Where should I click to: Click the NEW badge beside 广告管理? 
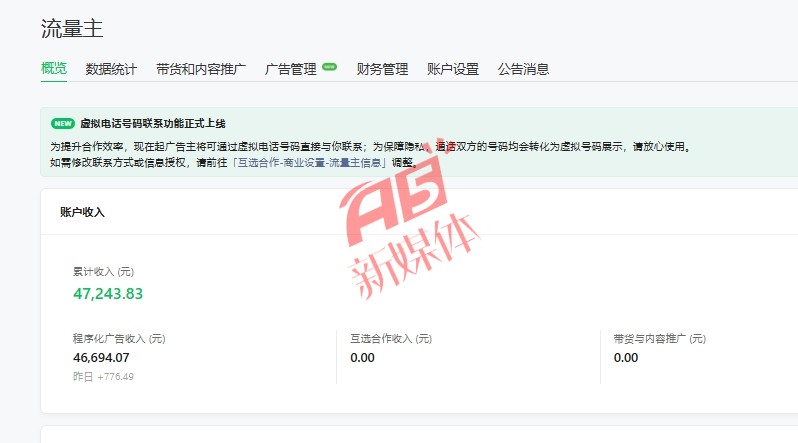click(x=330, y=67)
